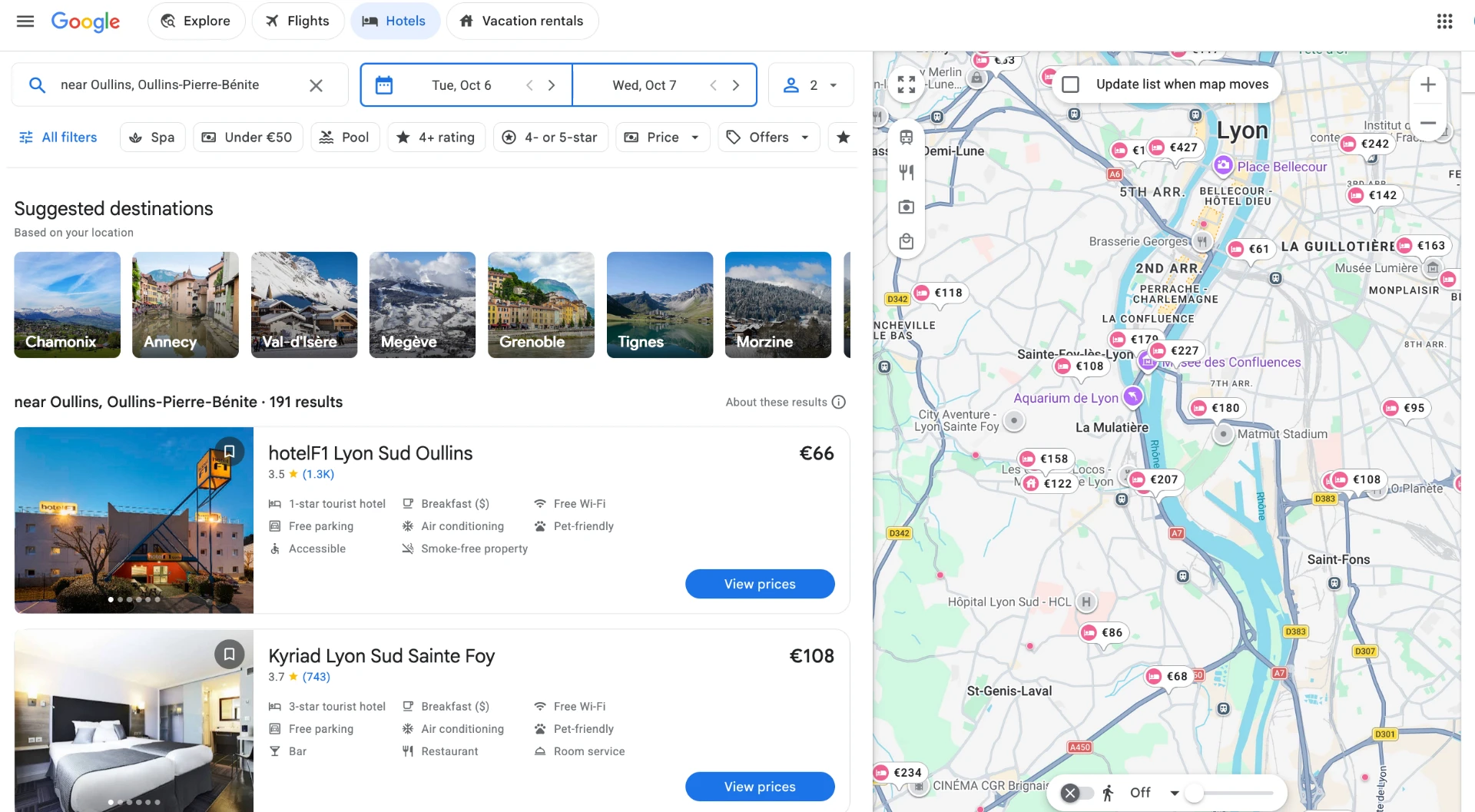Screen dimensions: 1475x812
Task: Open About these results info icon
Action: coord(839,402)
